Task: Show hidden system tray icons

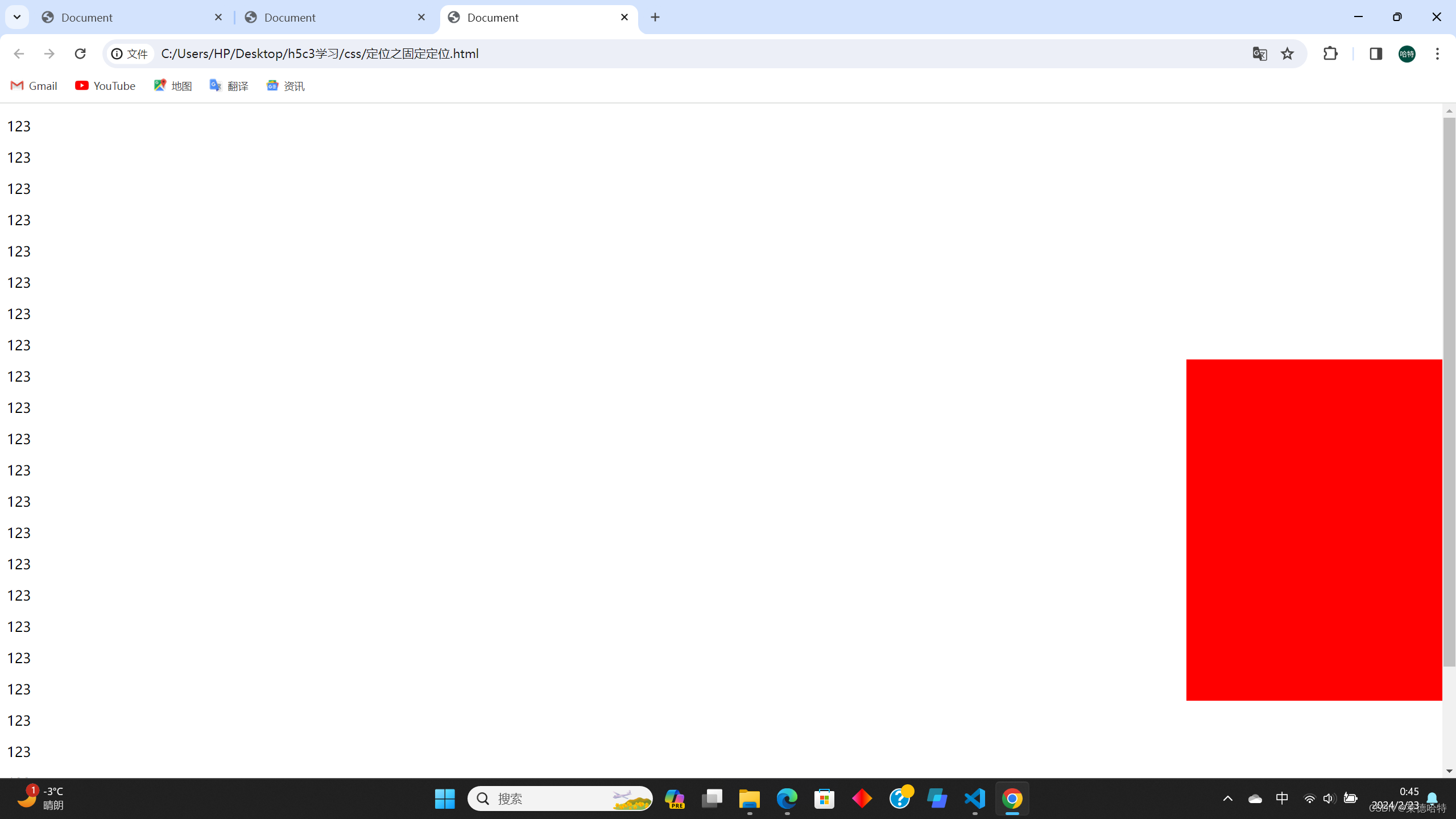Action: pyautogui.click(x=1227, y=799)
